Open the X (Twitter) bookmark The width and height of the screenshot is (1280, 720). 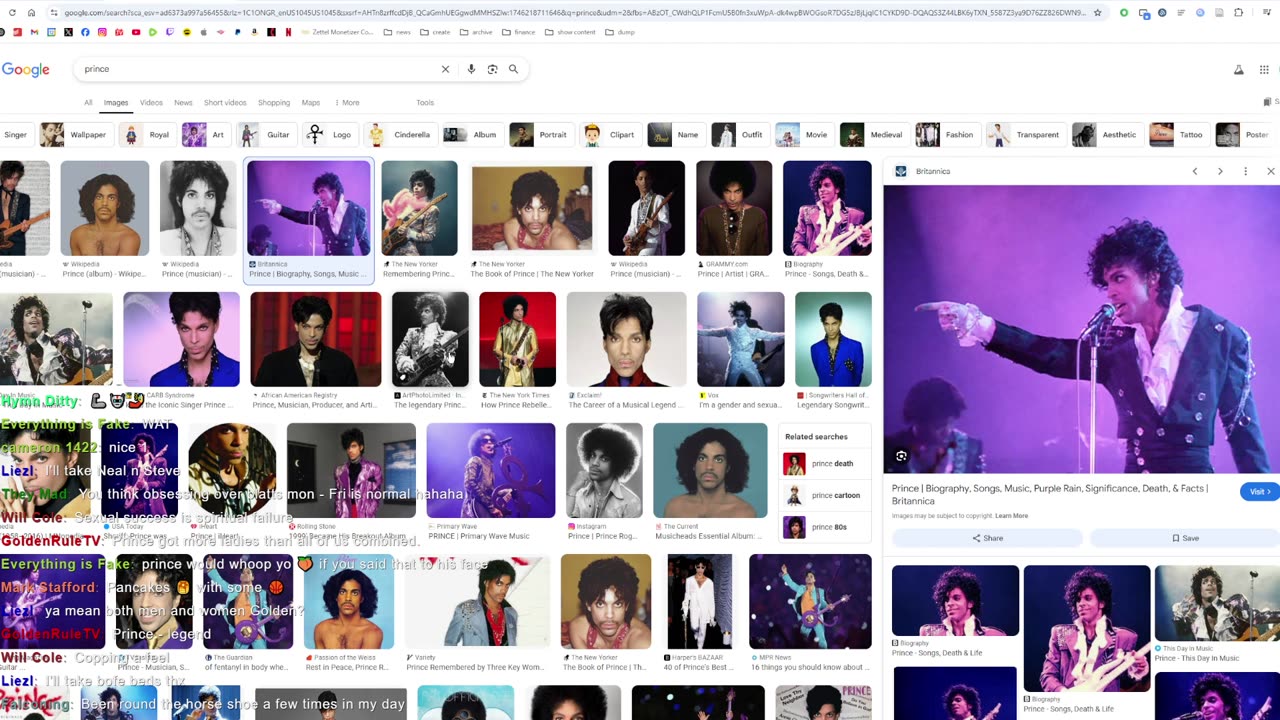[68, 32]
